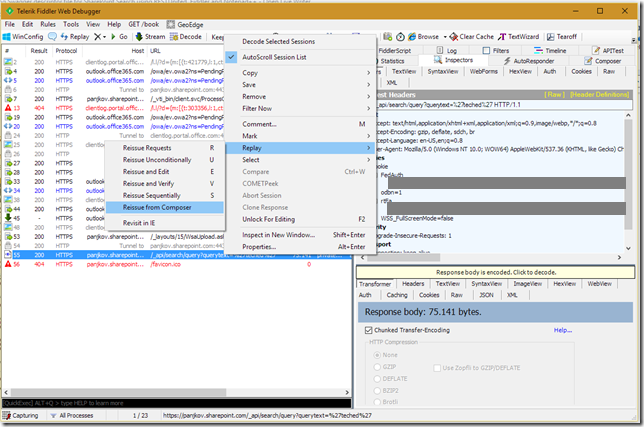
Task: Select session 56 favicon.ico row
Action: pos(177,264)
